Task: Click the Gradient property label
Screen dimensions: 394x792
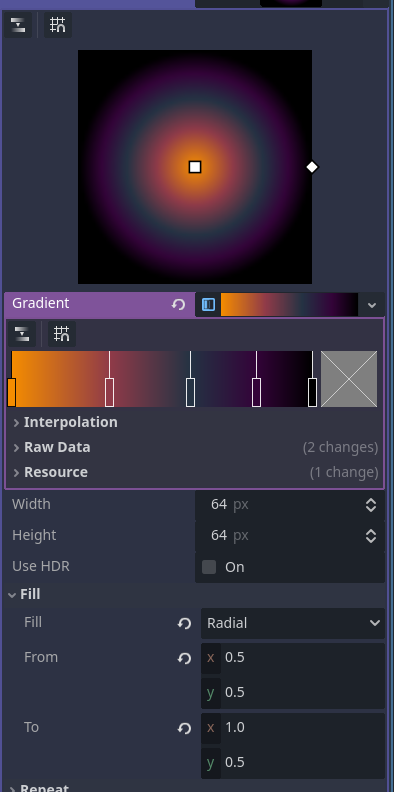Action: pyautogui.click(x=40, y=303)
